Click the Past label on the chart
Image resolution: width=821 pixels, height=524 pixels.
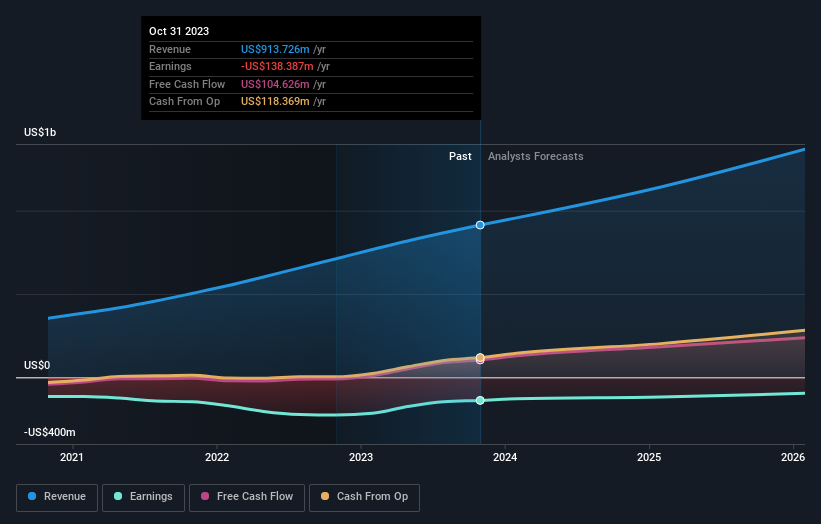coord(460,156)
